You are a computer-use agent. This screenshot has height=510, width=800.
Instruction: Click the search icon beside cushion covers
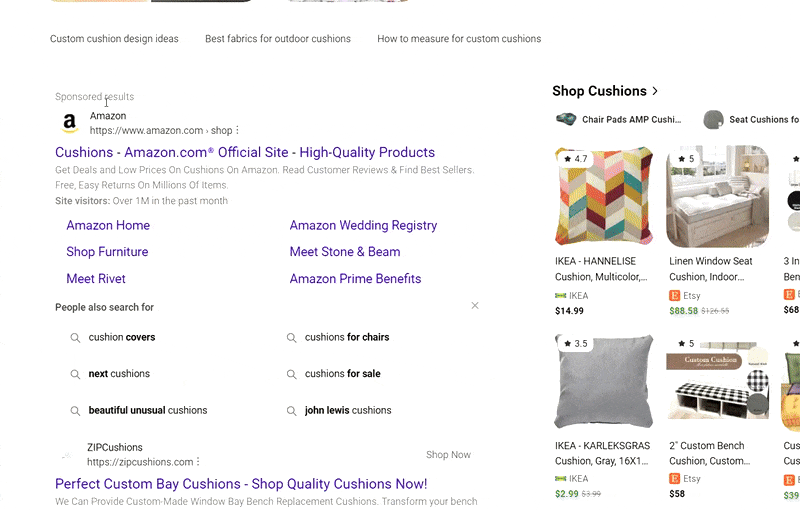pos(75,338)
